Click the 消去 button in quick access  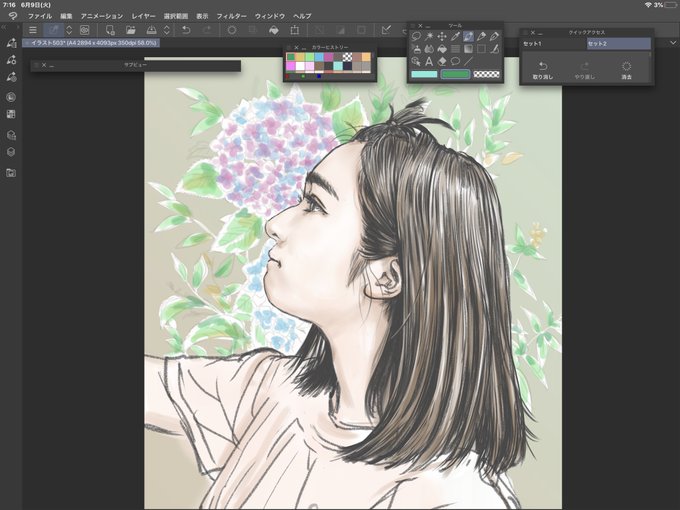pos(626,70)
